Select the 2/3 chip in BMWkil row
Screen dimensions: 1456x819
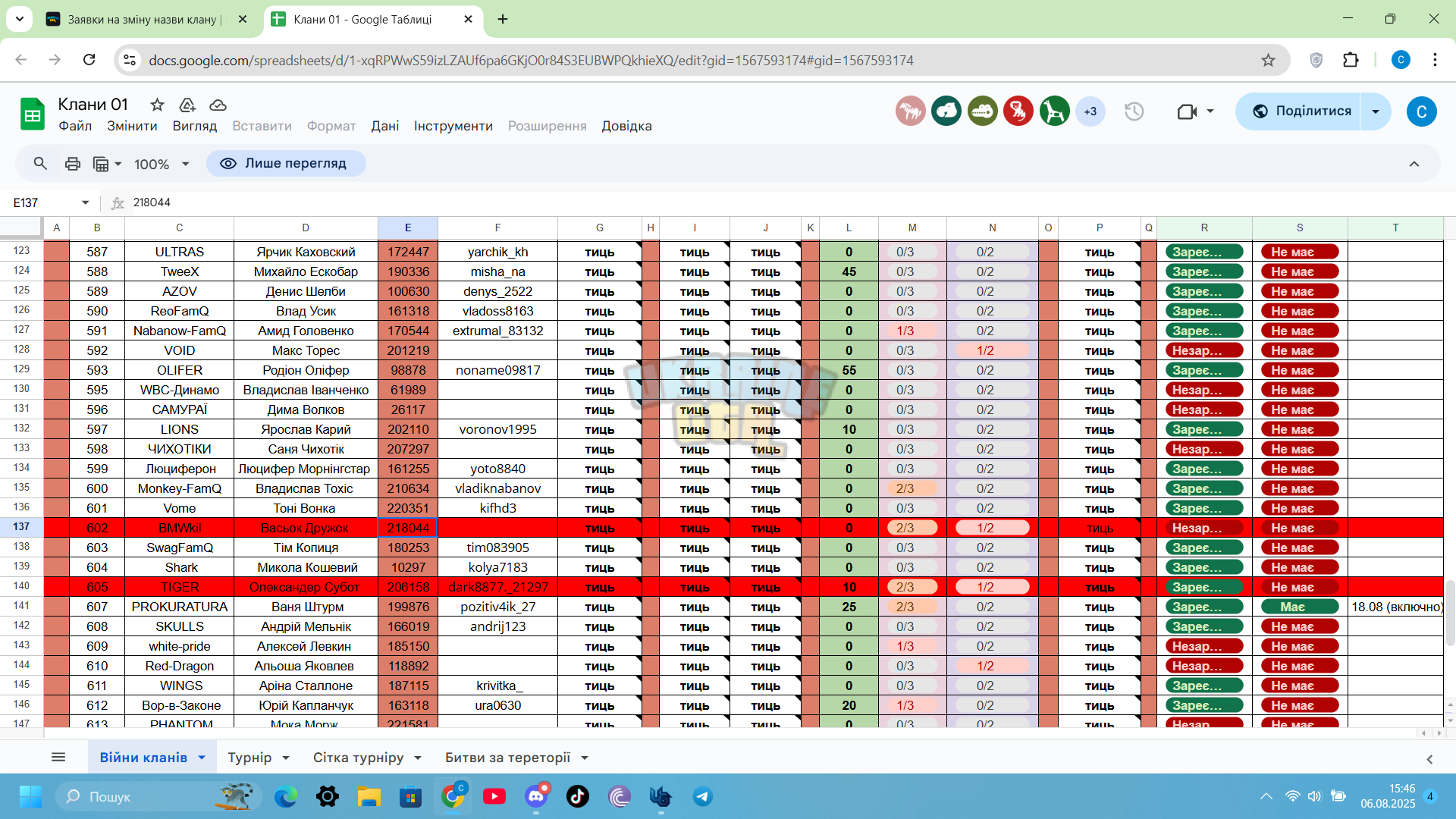click(x=912, y=528)
